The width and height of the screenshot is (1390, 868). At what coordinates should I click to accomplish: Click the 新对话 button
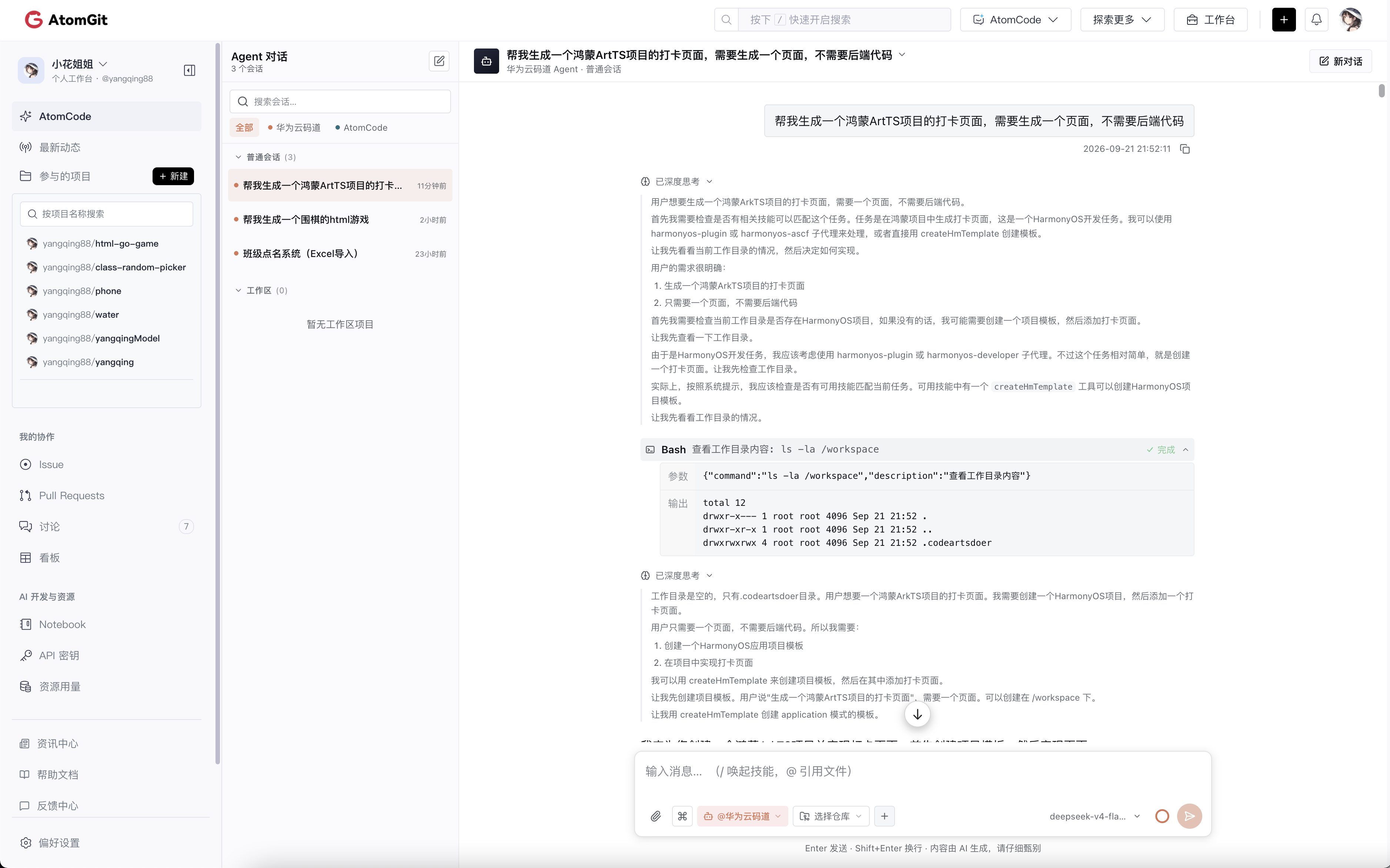coord(1340,61)
